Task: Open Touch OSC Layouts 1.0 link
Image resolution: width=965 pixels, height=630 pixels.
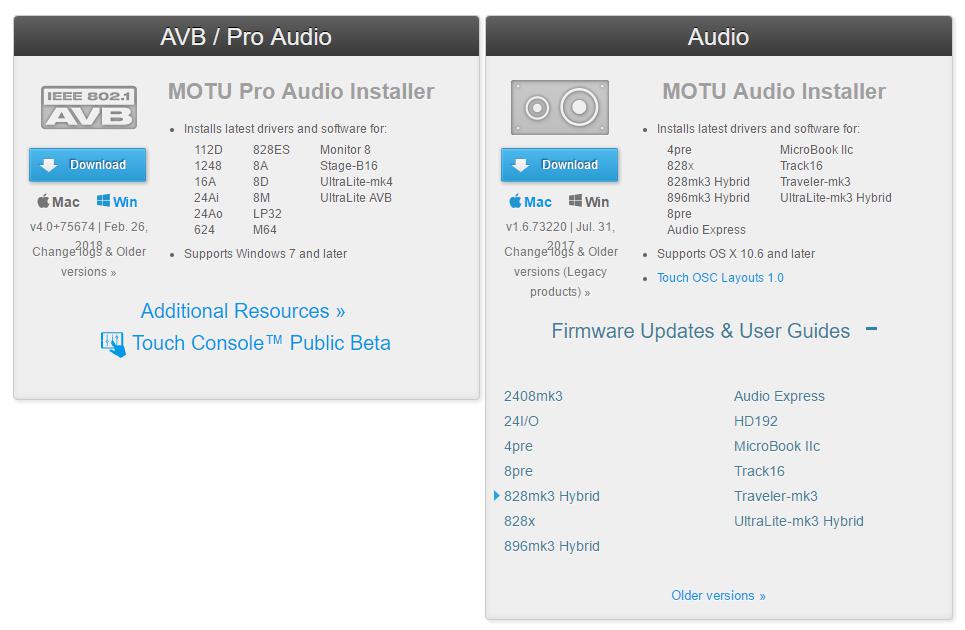Action: (720, 278)
